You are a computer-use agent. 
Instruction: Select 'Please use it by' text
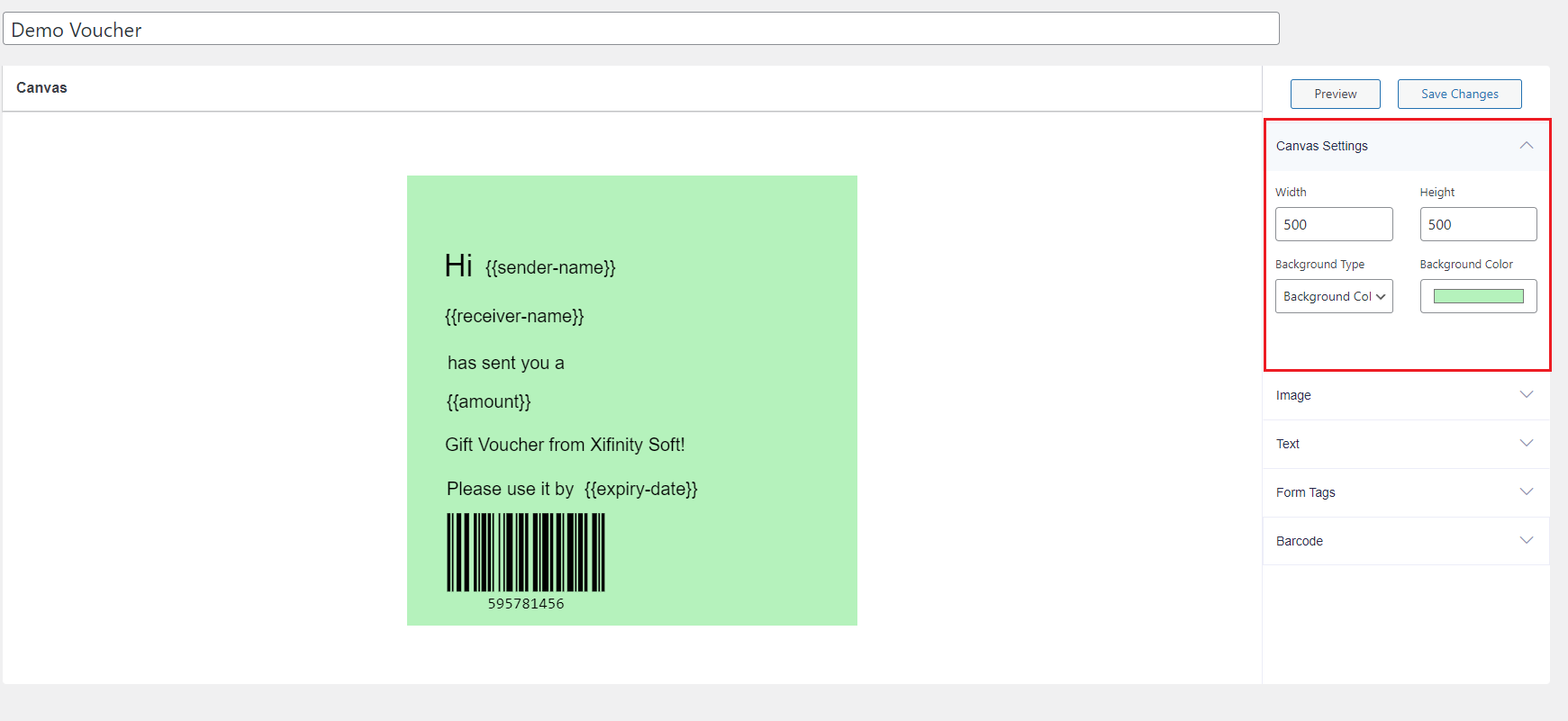click(510, 489)
